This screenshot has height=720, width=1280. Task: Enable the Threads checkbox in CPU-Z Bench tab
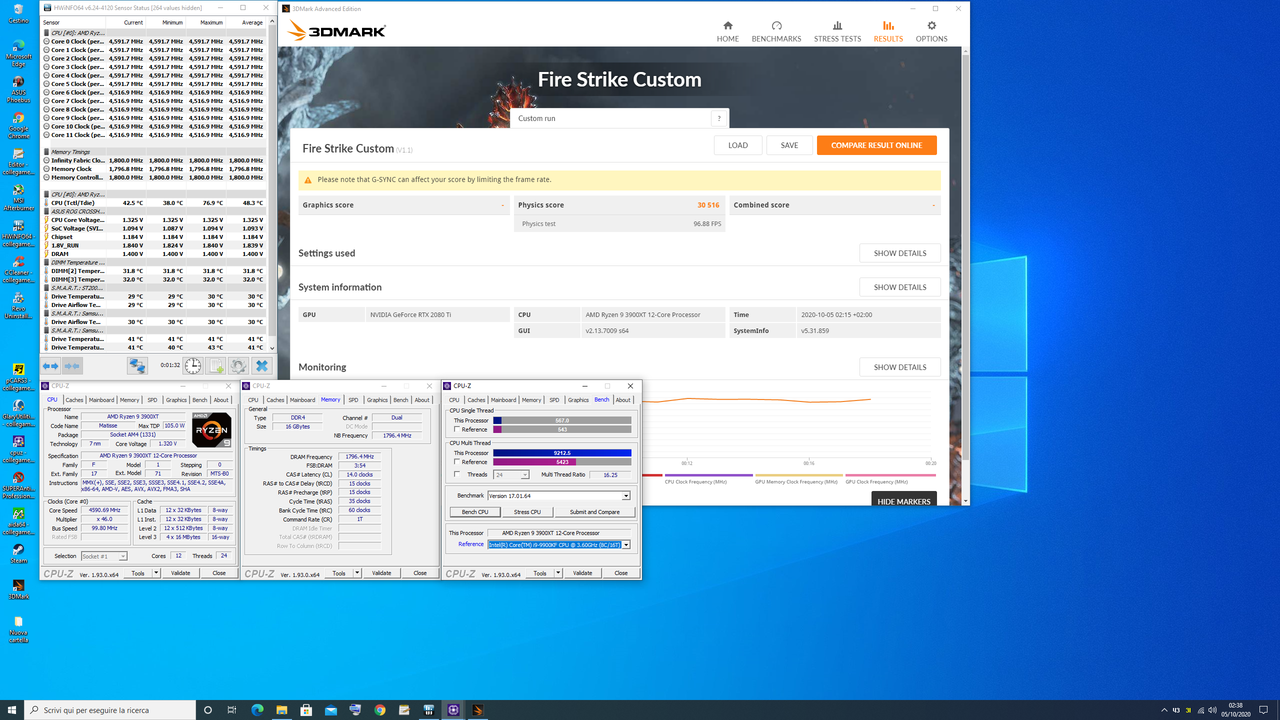[x=456, y=475]
